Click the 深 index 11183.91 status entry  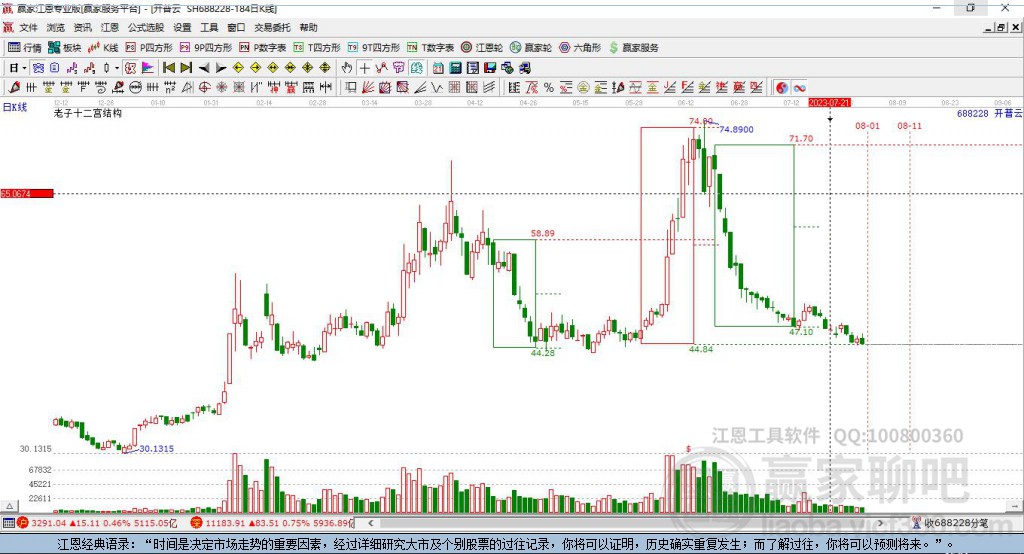[272, 523]
